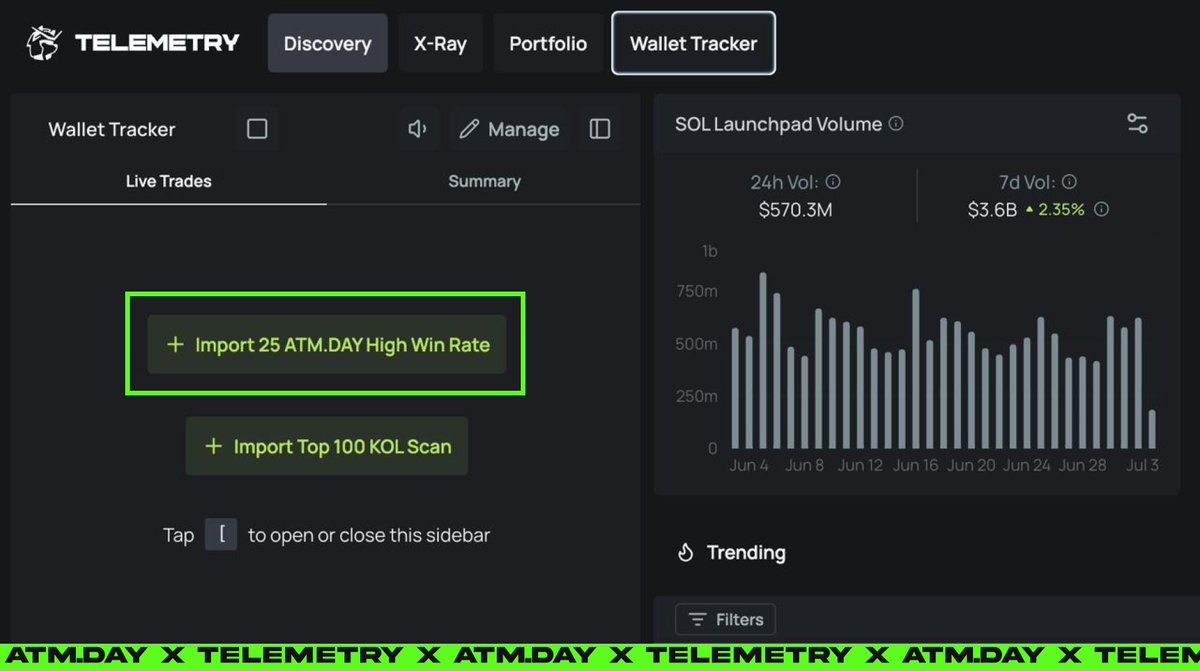This screenshot has width=1200, height=671.
Task: Click the Jun 16 axis label
Action: [917, 465]
